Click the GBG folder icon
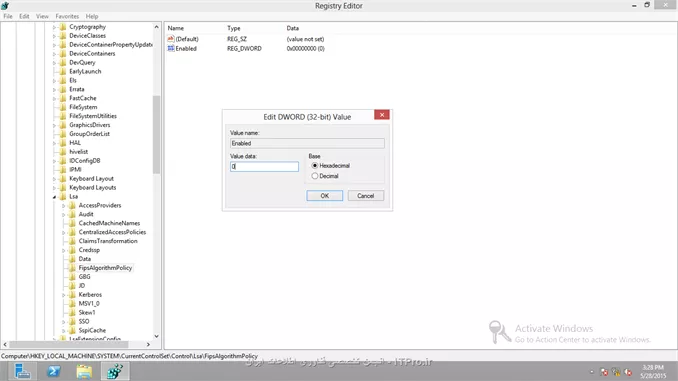 pos(72,277)
